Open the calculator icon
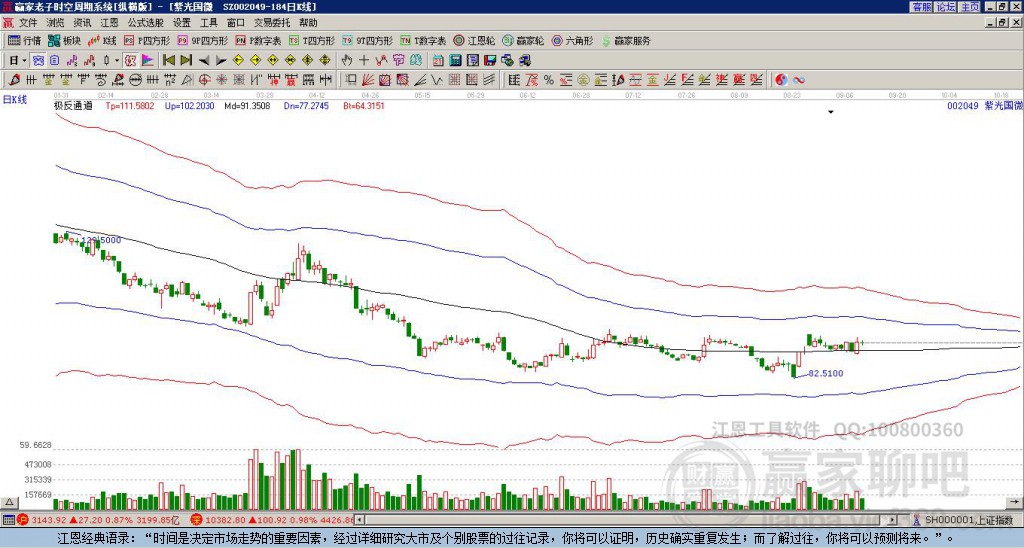Viewport: 1024px width, 548px height. (x=455, y=60)
